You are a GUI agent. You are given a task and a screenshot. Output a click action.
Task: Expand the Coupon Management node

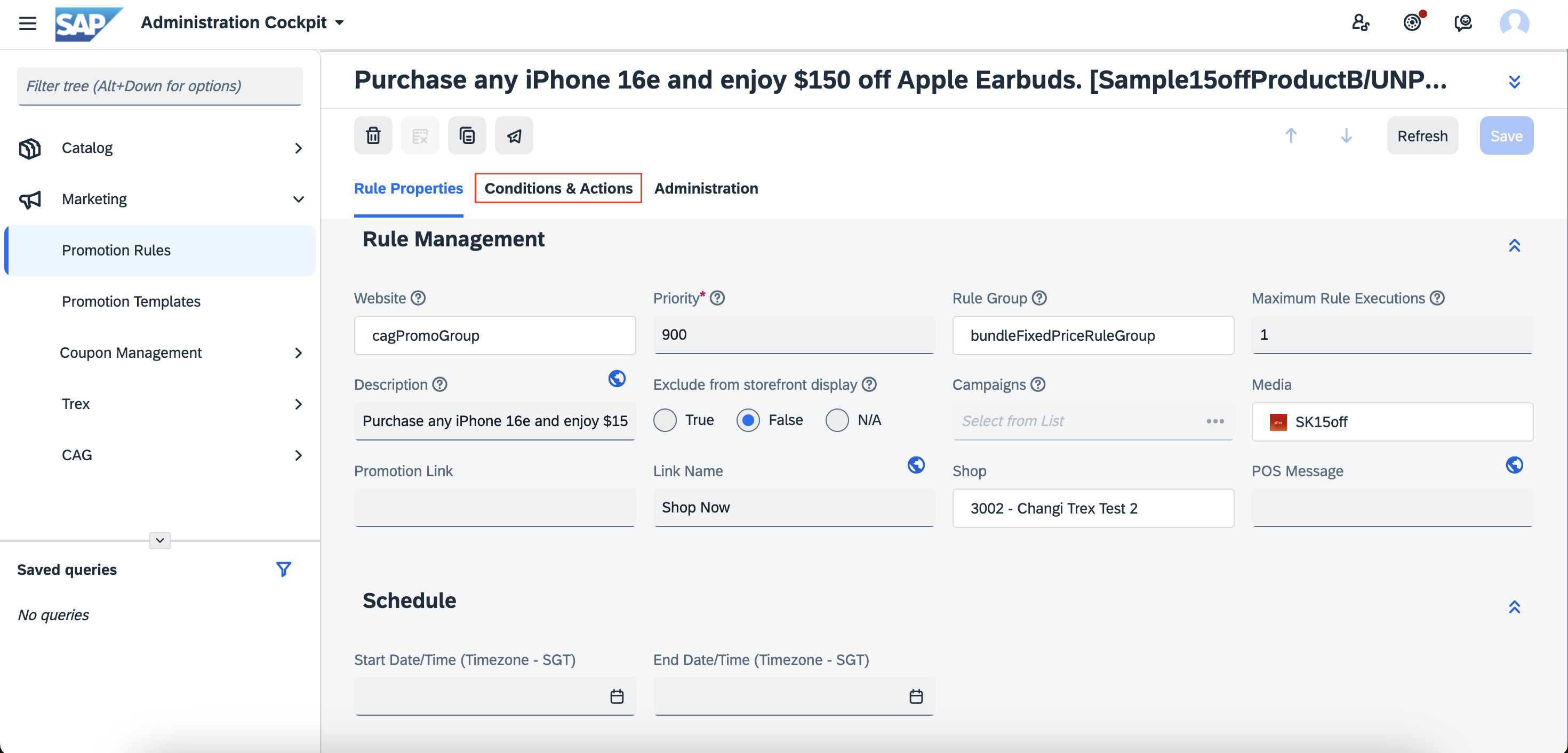point(298,353)
